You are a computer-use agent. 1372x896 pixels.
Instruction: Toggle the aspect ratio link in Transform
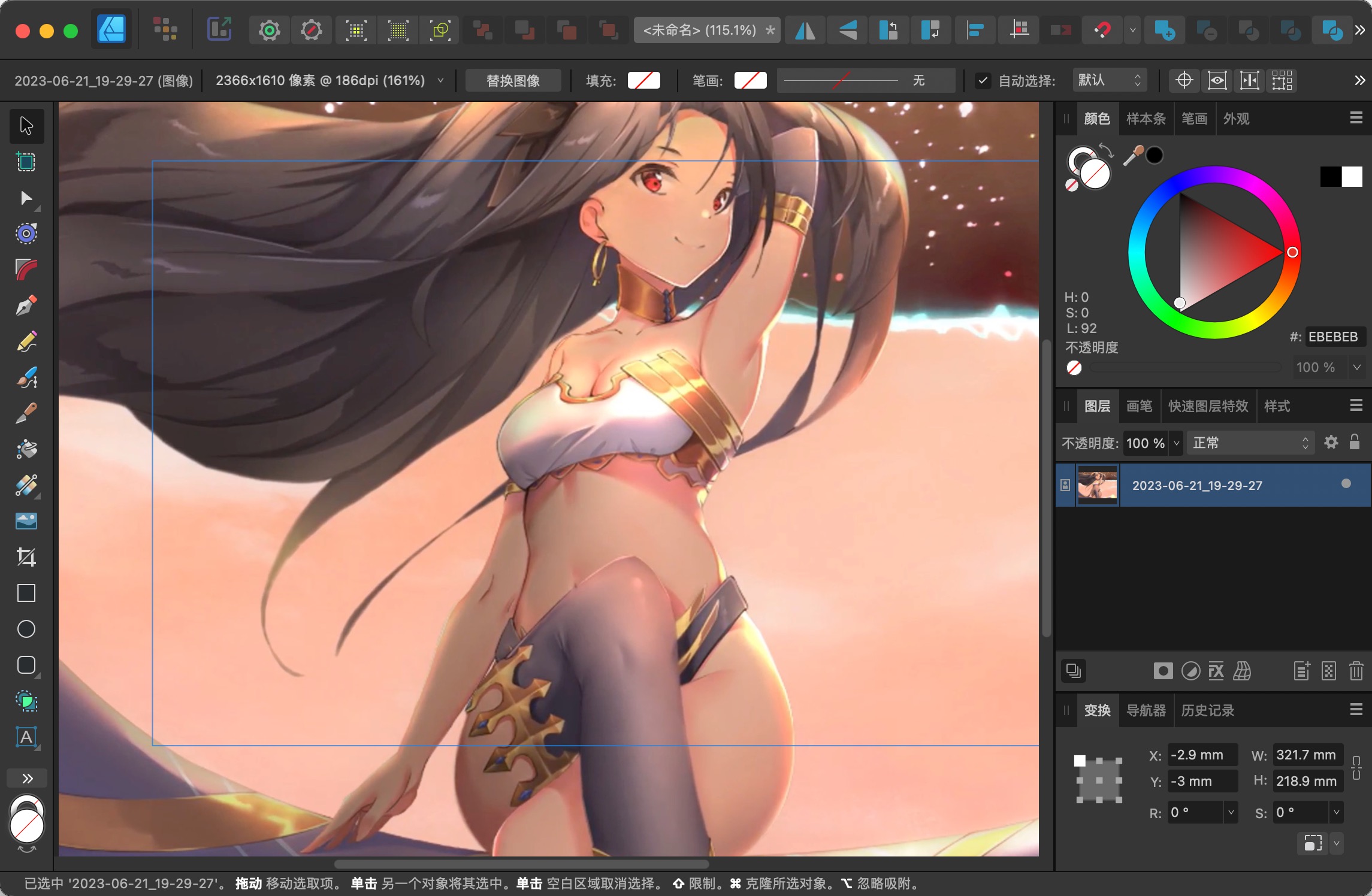[1356, 768]
